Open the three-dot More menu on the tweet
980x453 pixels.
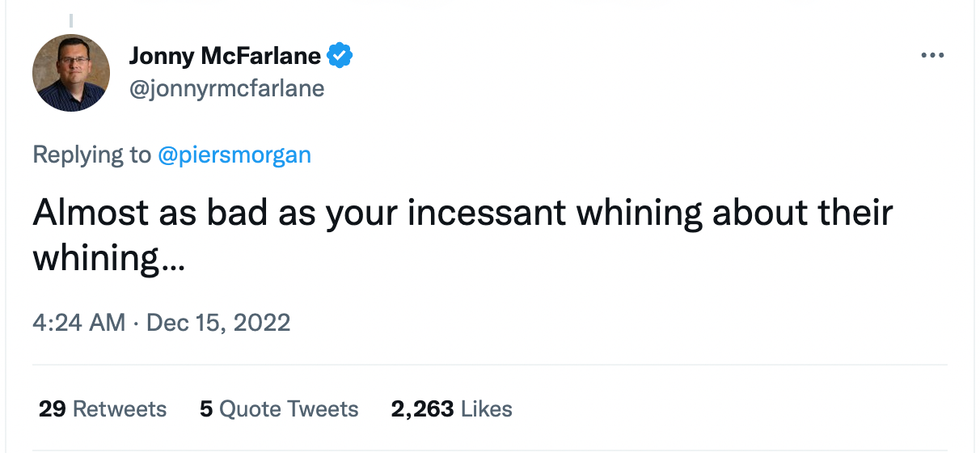click(x=932, y=56)
